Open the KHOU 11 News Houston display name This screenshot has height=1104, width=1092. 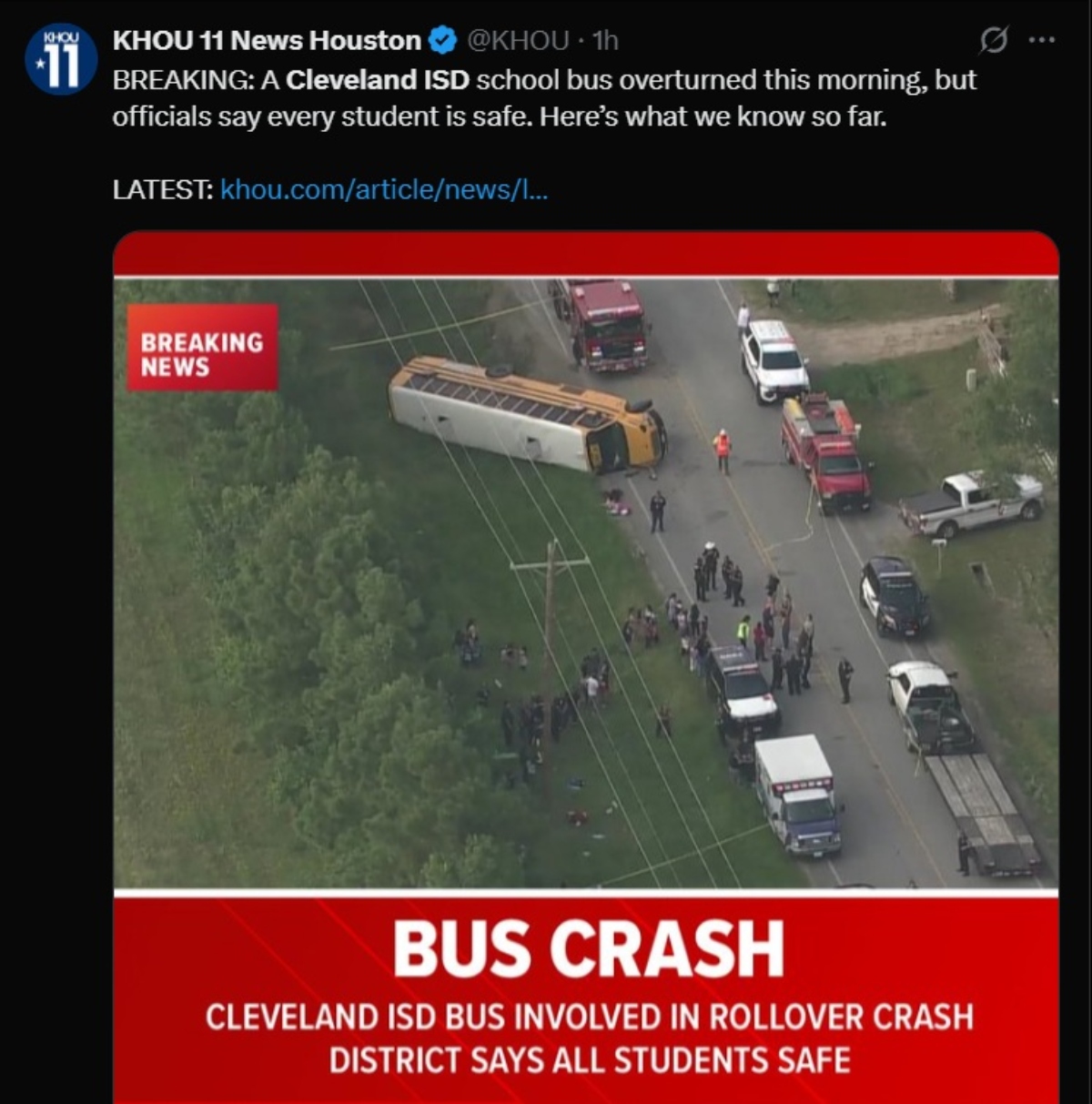coord(267,41)
